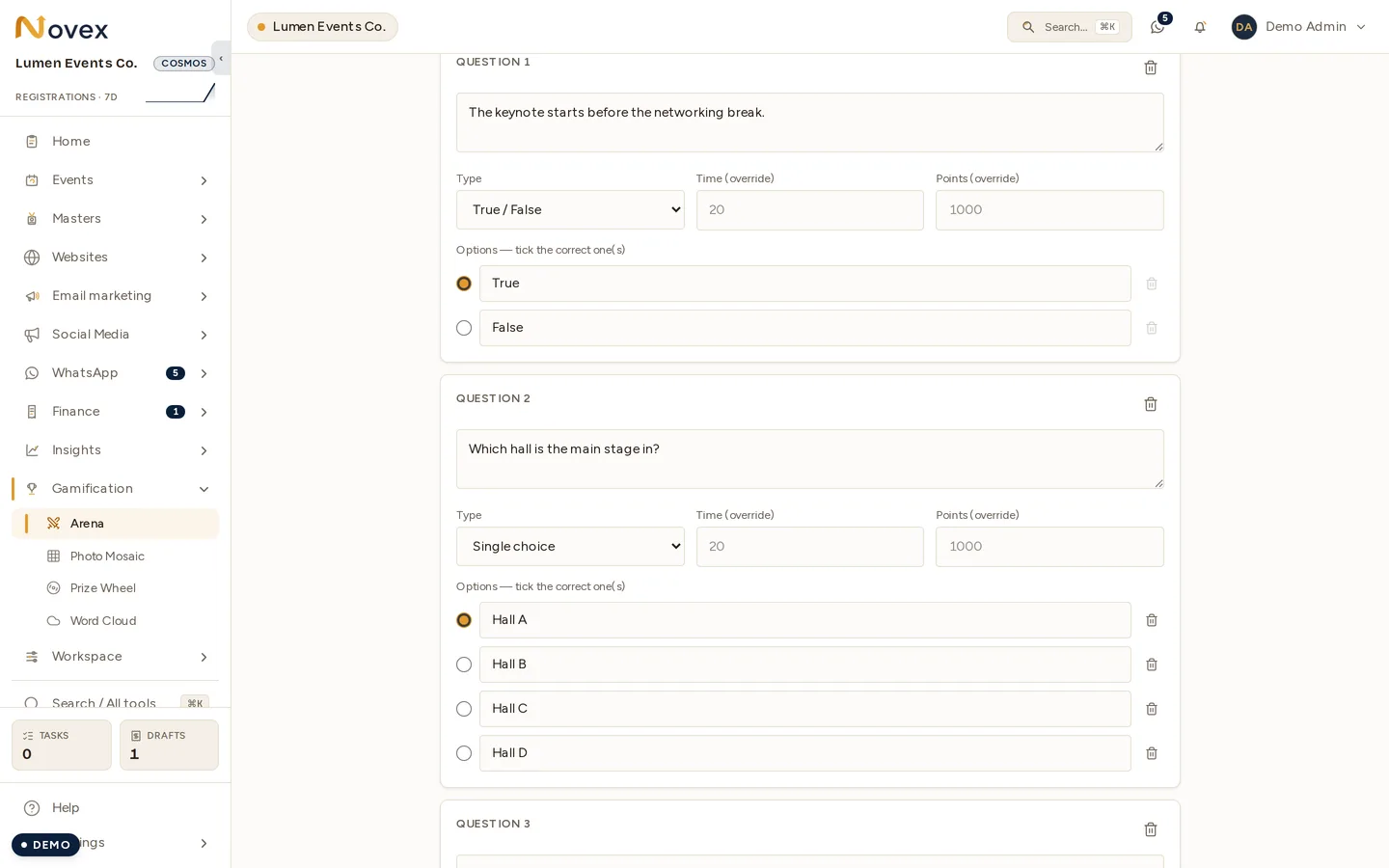Click Question 1 Time override field

[809, 210]
